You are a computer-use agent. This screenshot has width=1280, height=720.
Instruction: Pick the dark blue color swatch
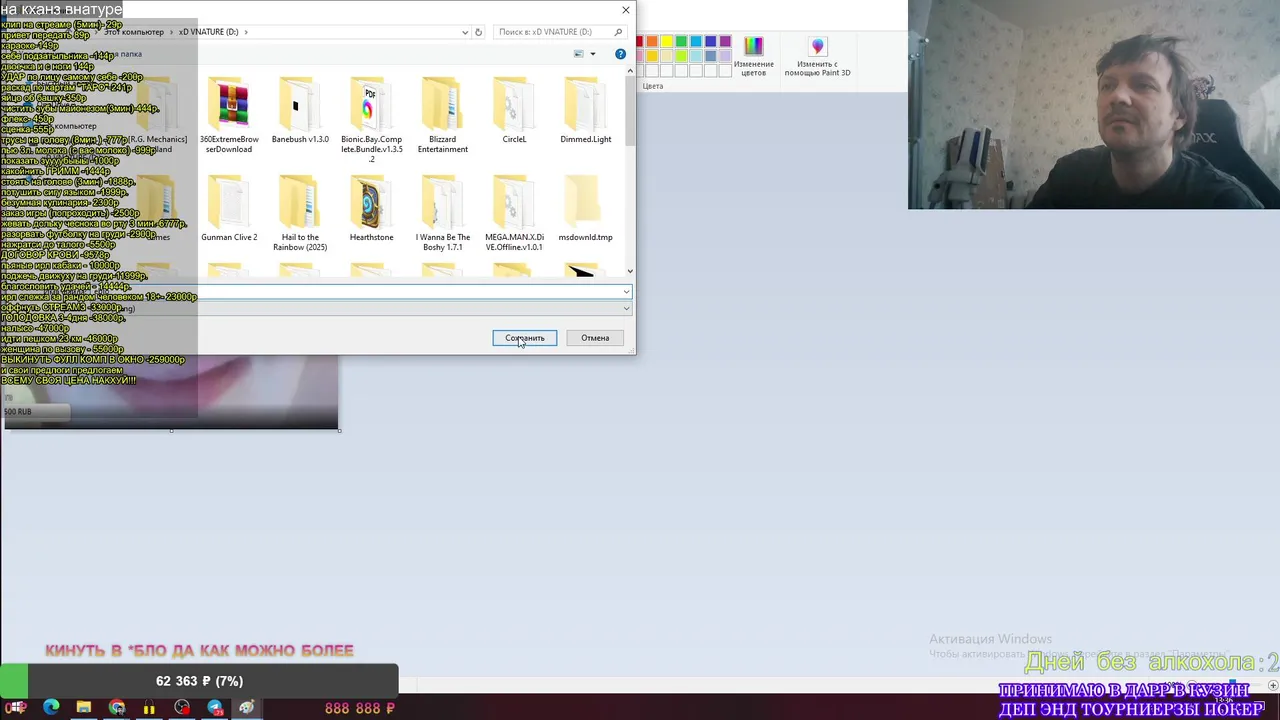[x=710, y=42]
